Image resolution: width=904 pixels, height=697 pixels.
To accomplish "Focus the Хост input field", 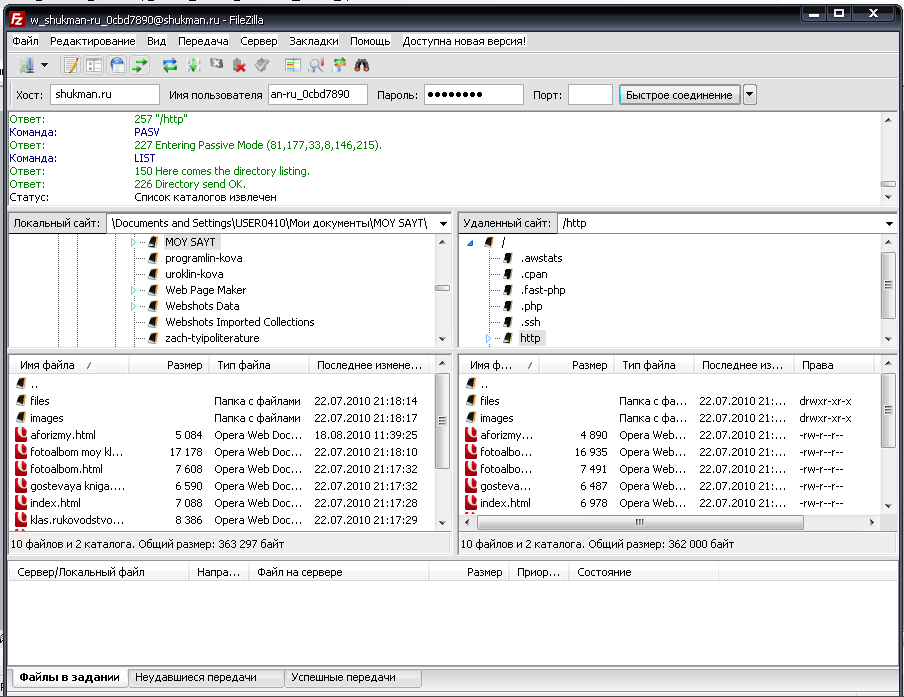I will point(104,95).
